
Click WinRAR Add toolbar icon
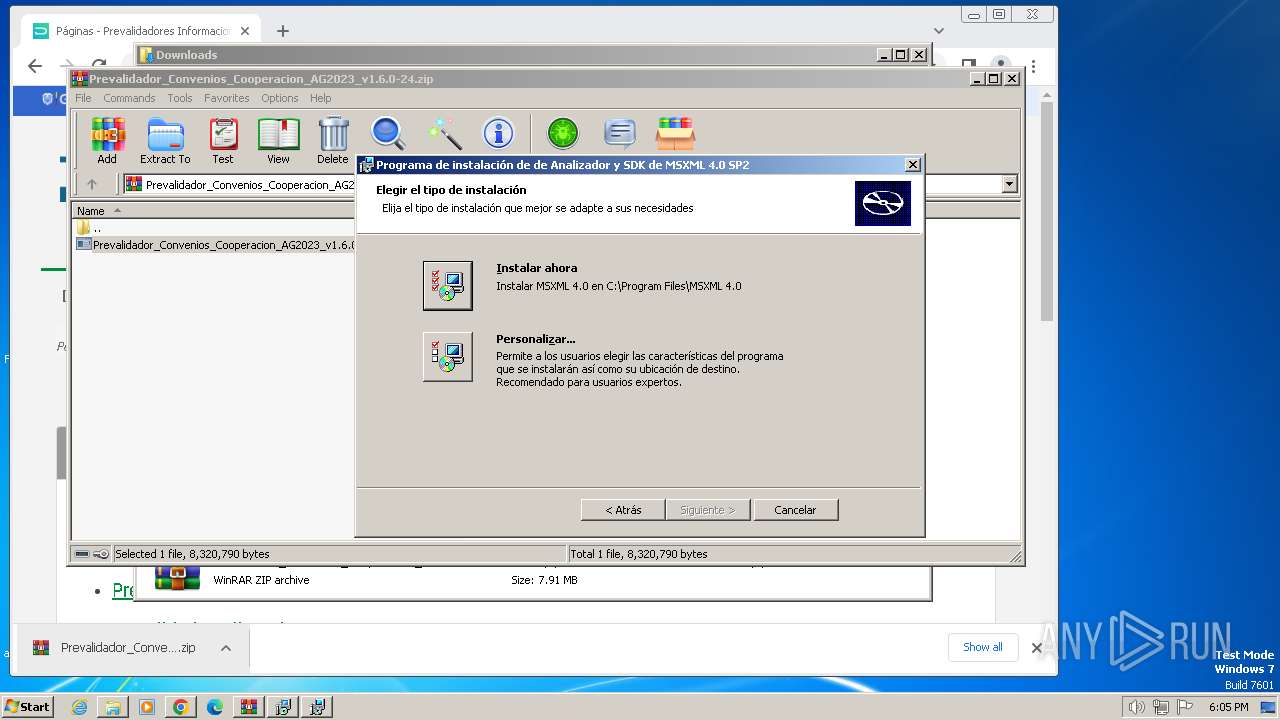tap(107, 141)
